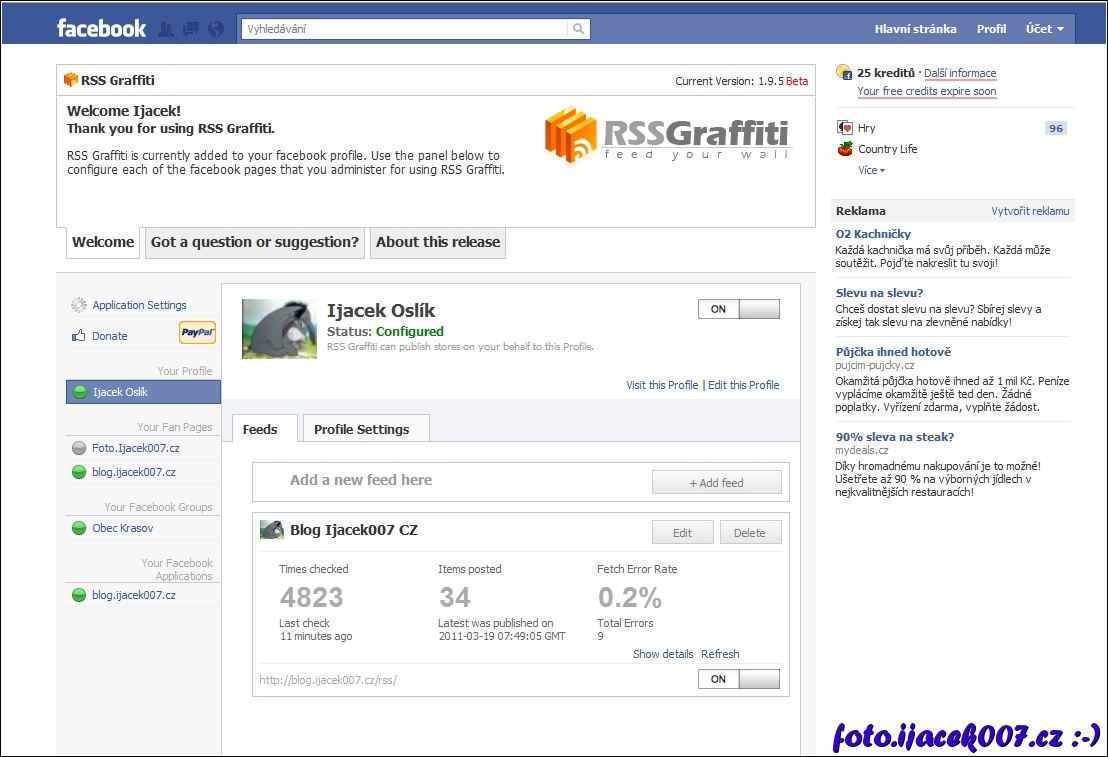Click the Application Settings gear icon
The image size is (1108, 757).
[79, 305]
